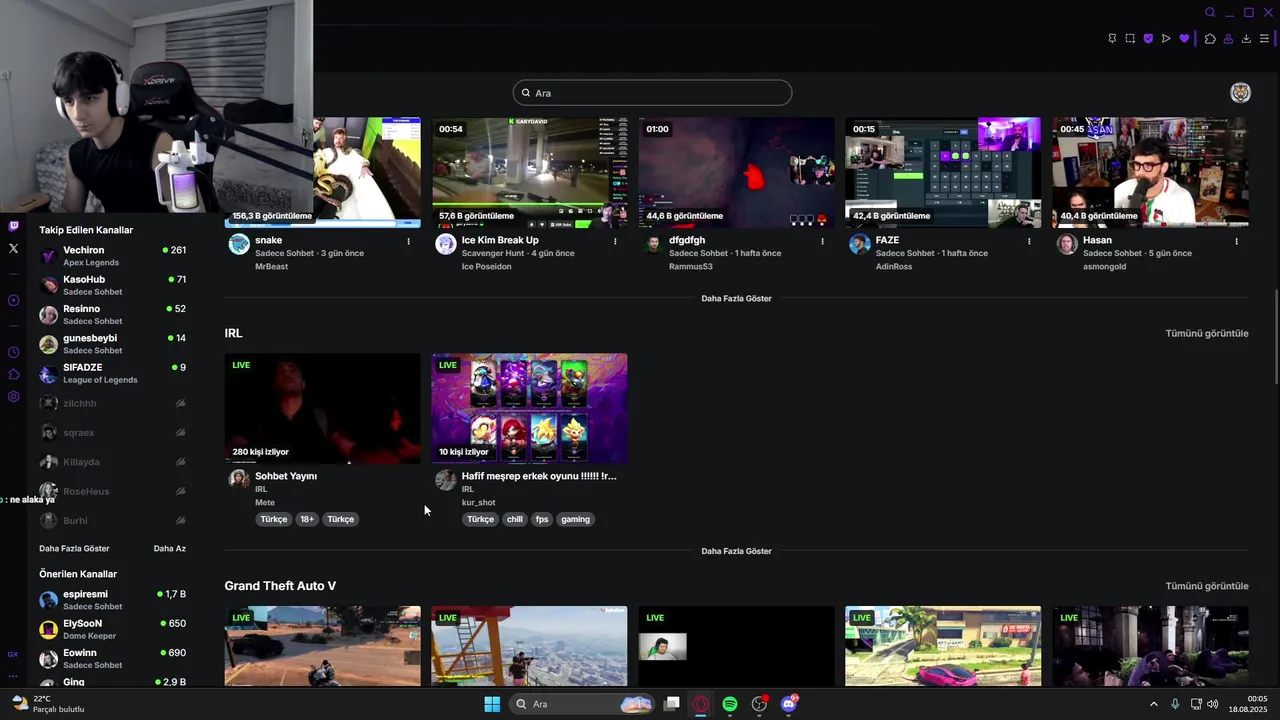Play the FAZE clip thumbnail
This screenshot has height=720, width=1280.
(x=943, y=173)
